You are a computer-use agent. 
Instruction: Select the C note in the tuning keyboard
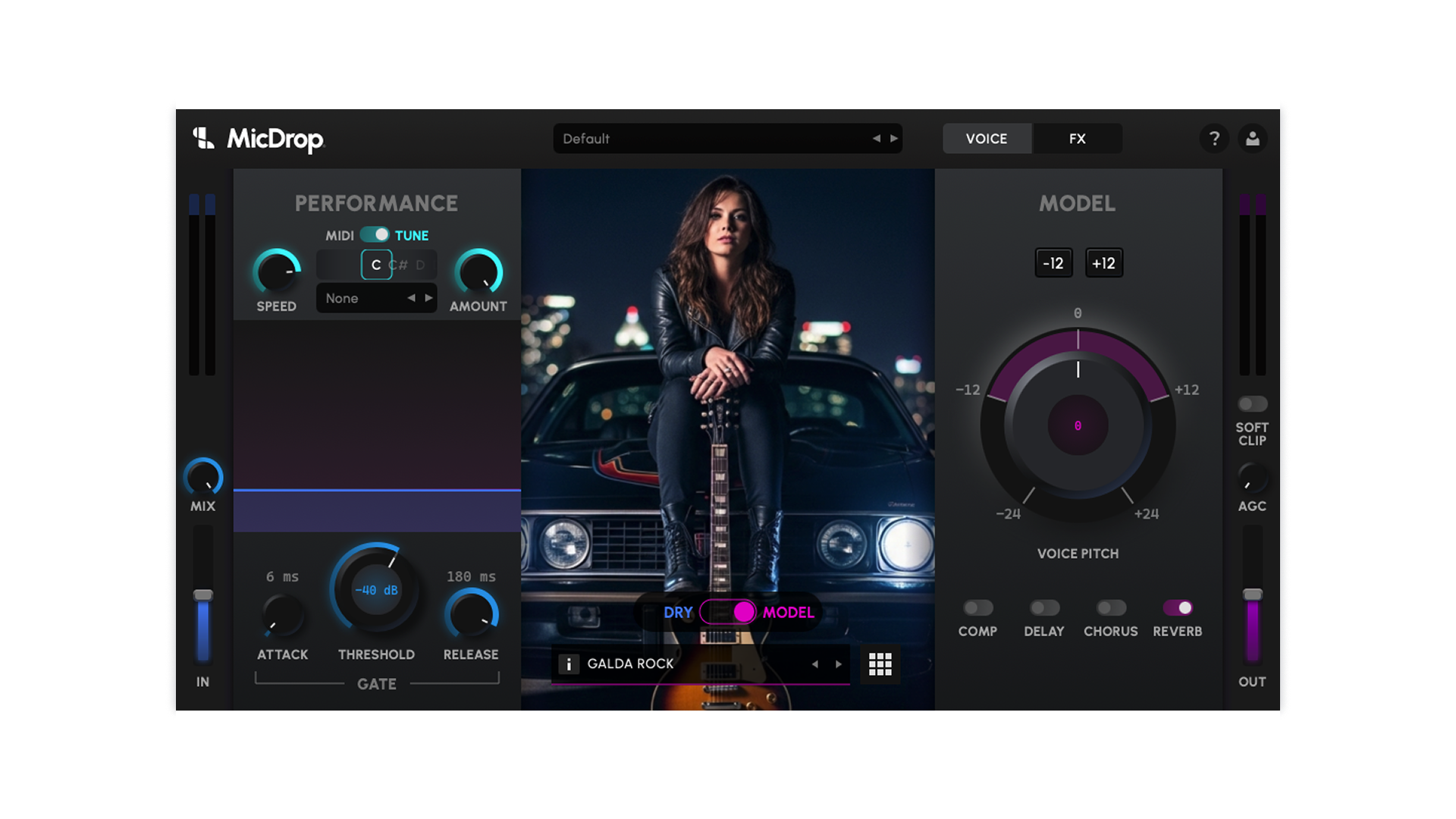pos(375,265)
